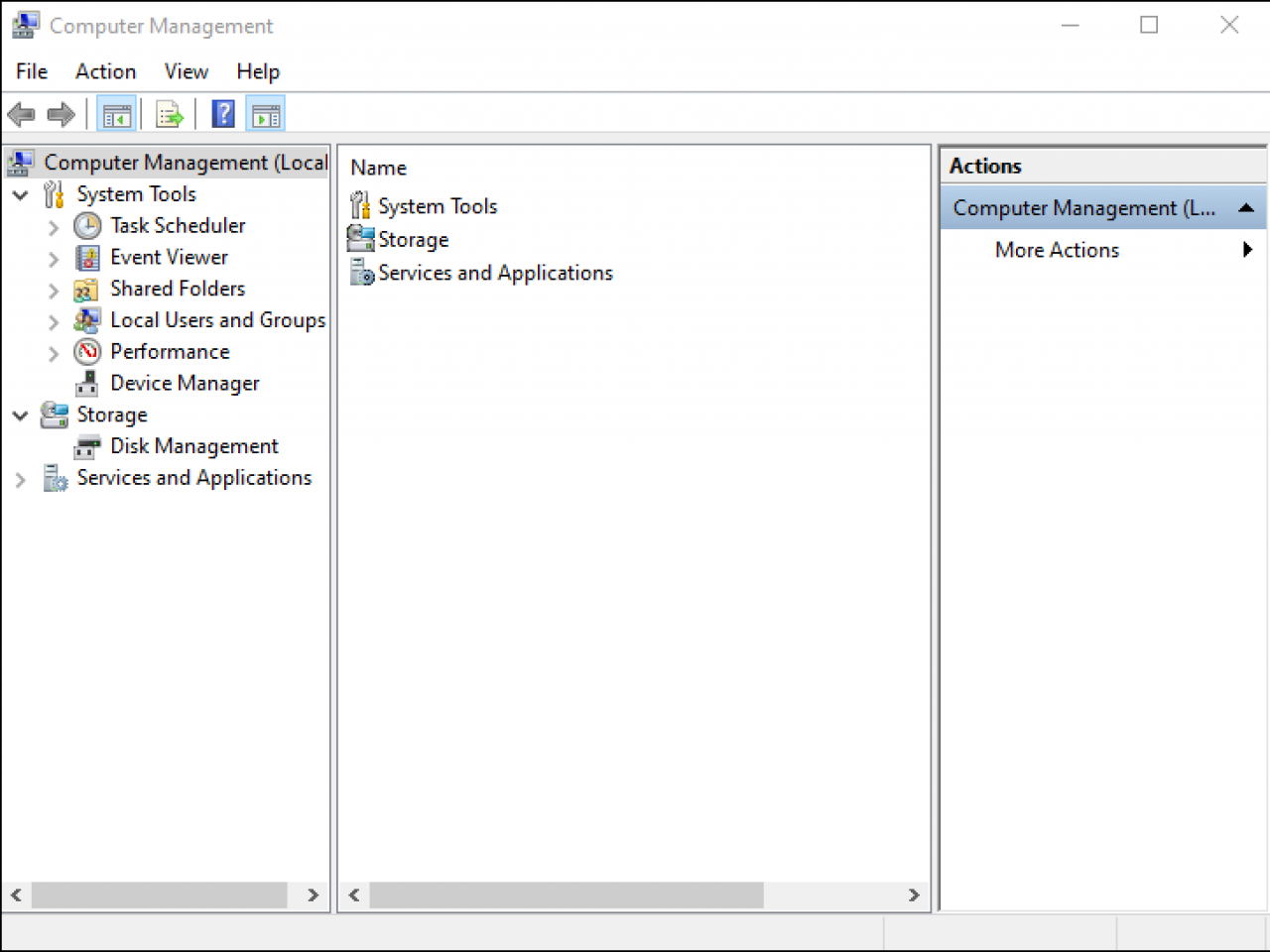Open More Actions in the Actions pane
This screenshot has width=1270, height=952.
coord(1056,250)
